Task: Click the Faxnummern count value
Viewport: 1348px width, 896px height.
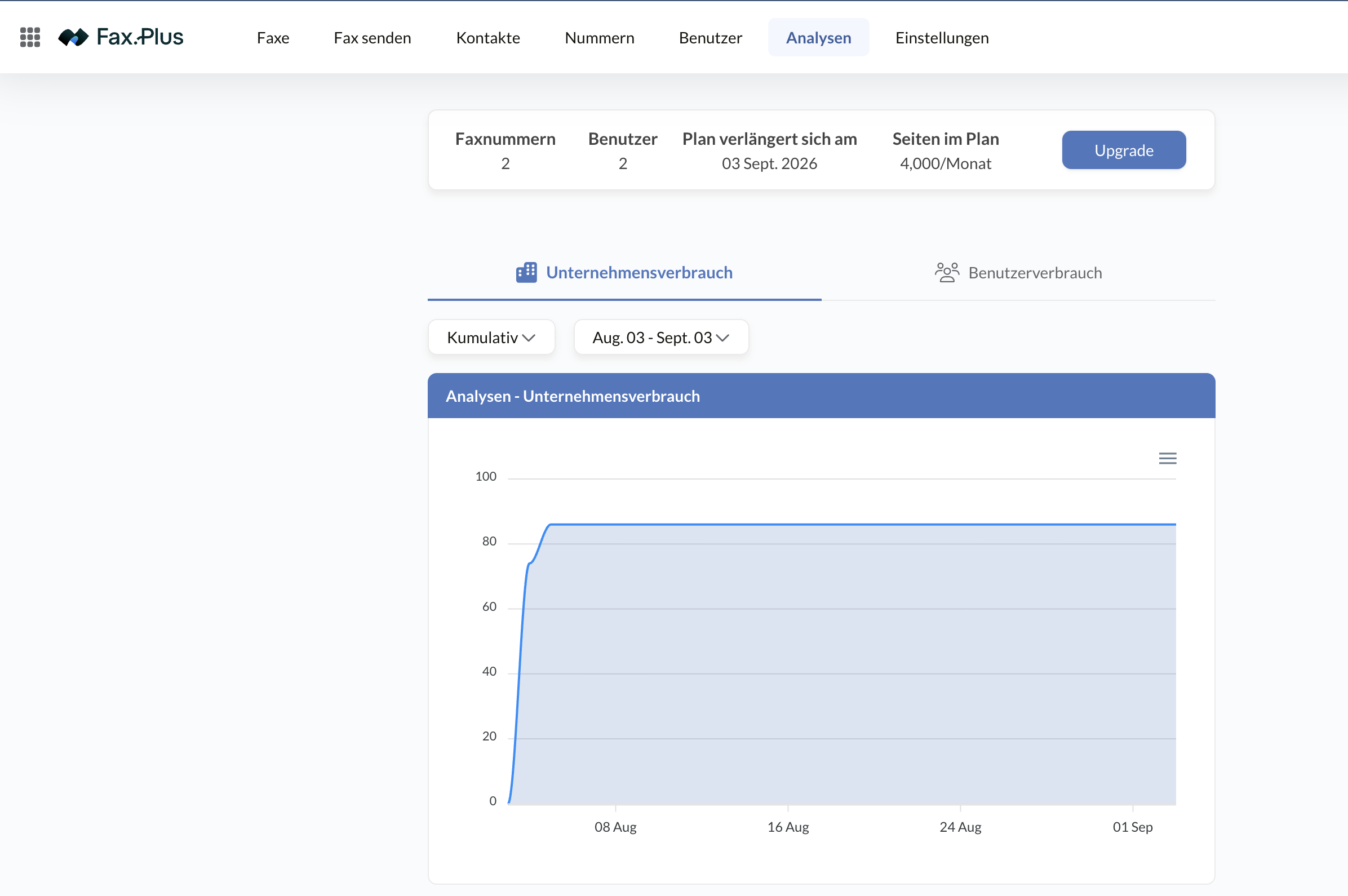Action: click(505, 163)
